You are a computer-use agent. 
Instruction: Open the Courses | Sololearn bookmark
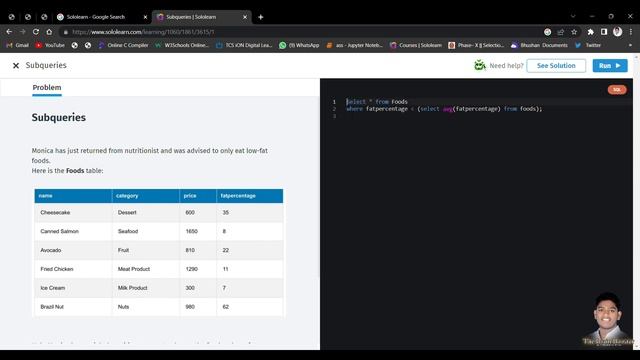[416, 45]
